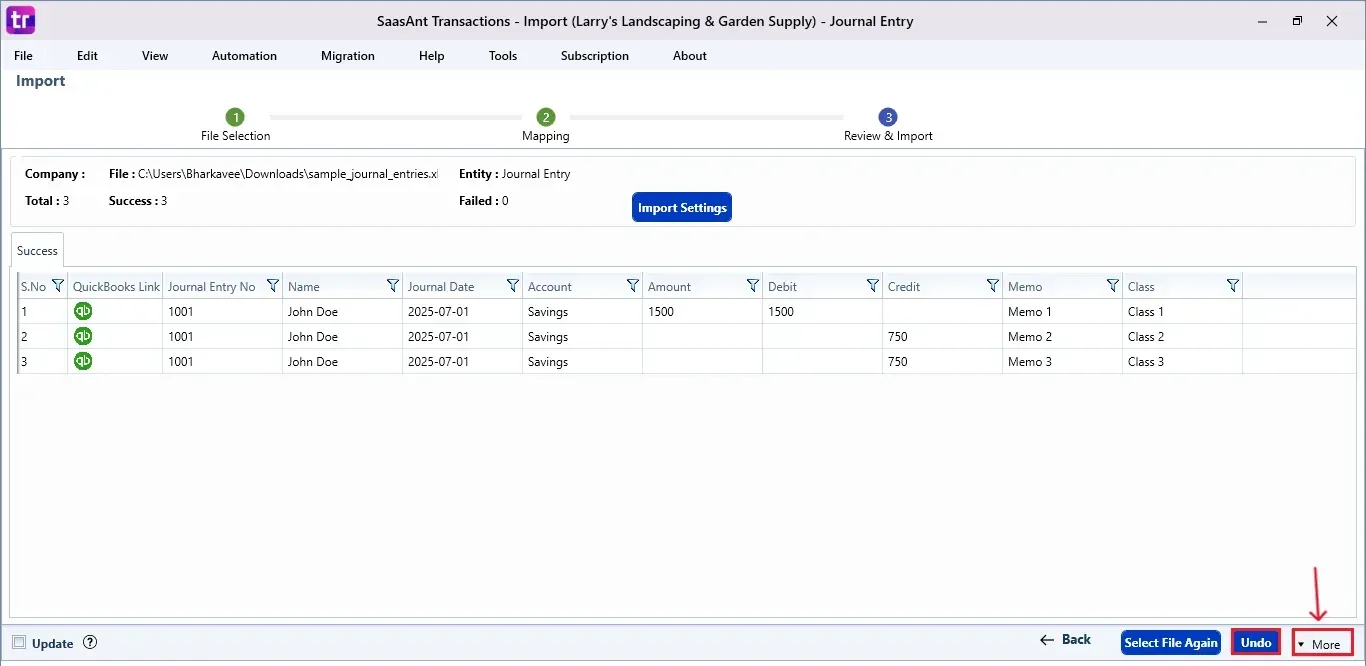Click step 2 Mapping circle
The image size is (1366, 666).
[x=545, y=117]
